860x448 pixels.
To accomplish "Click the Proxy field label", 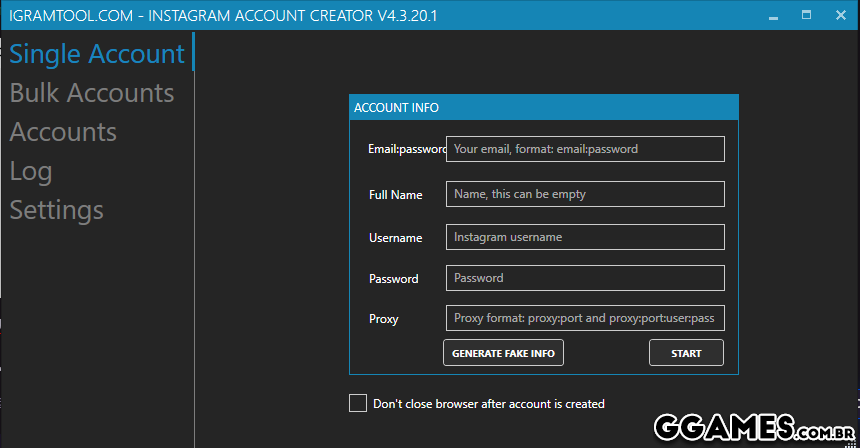I will [383, 319].
